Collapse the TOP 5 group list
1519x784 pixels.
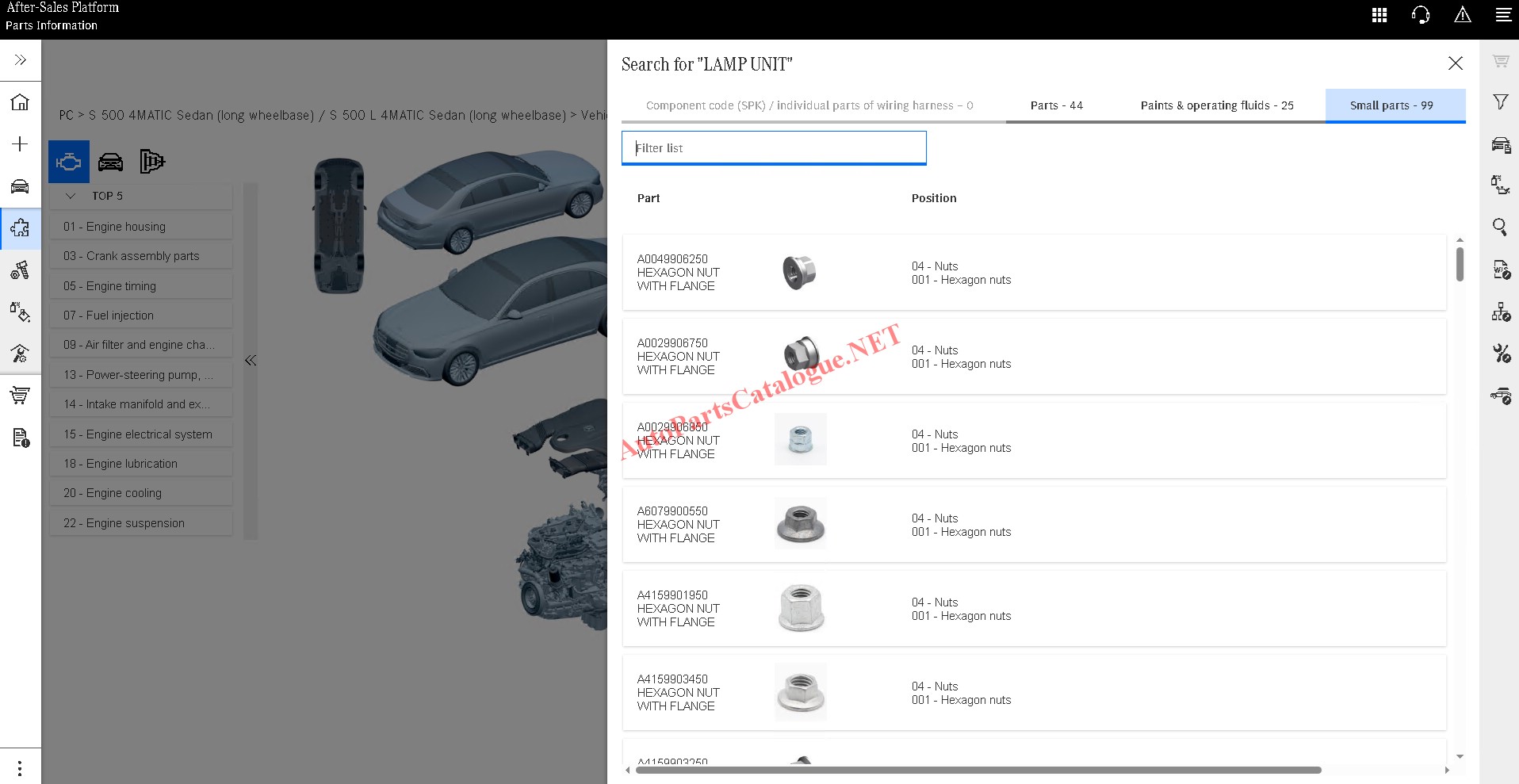71,196
